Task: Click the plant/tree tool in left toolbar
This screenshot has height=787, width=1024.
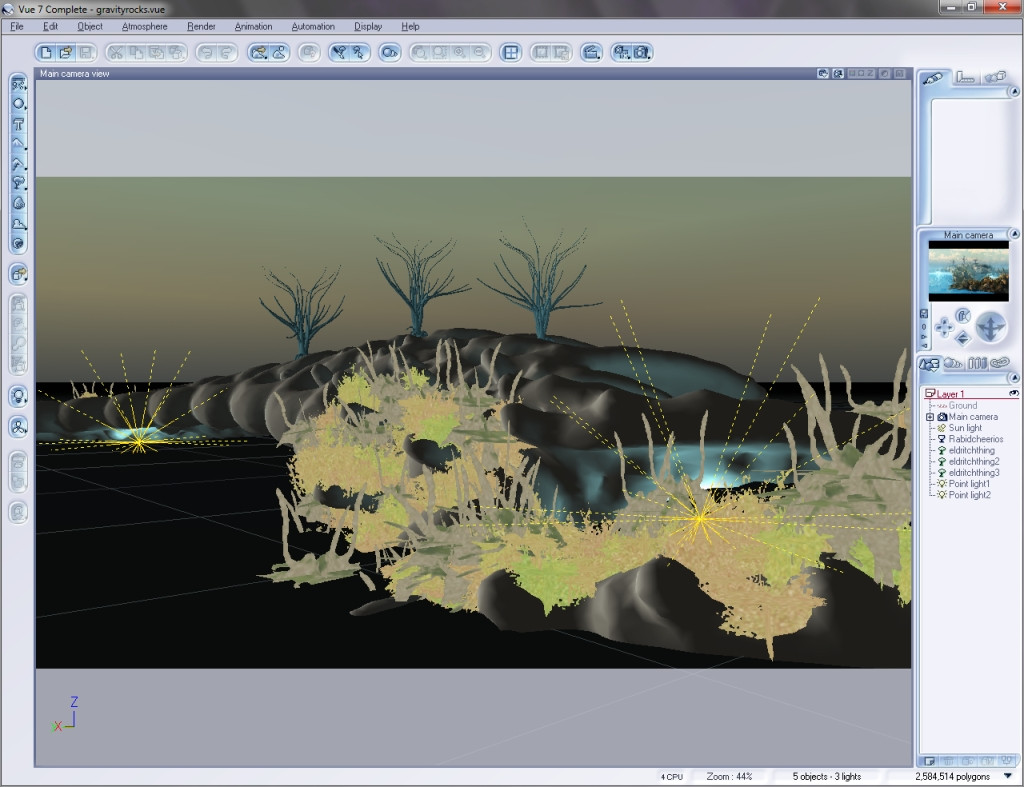Action: [x=18, y=183]
